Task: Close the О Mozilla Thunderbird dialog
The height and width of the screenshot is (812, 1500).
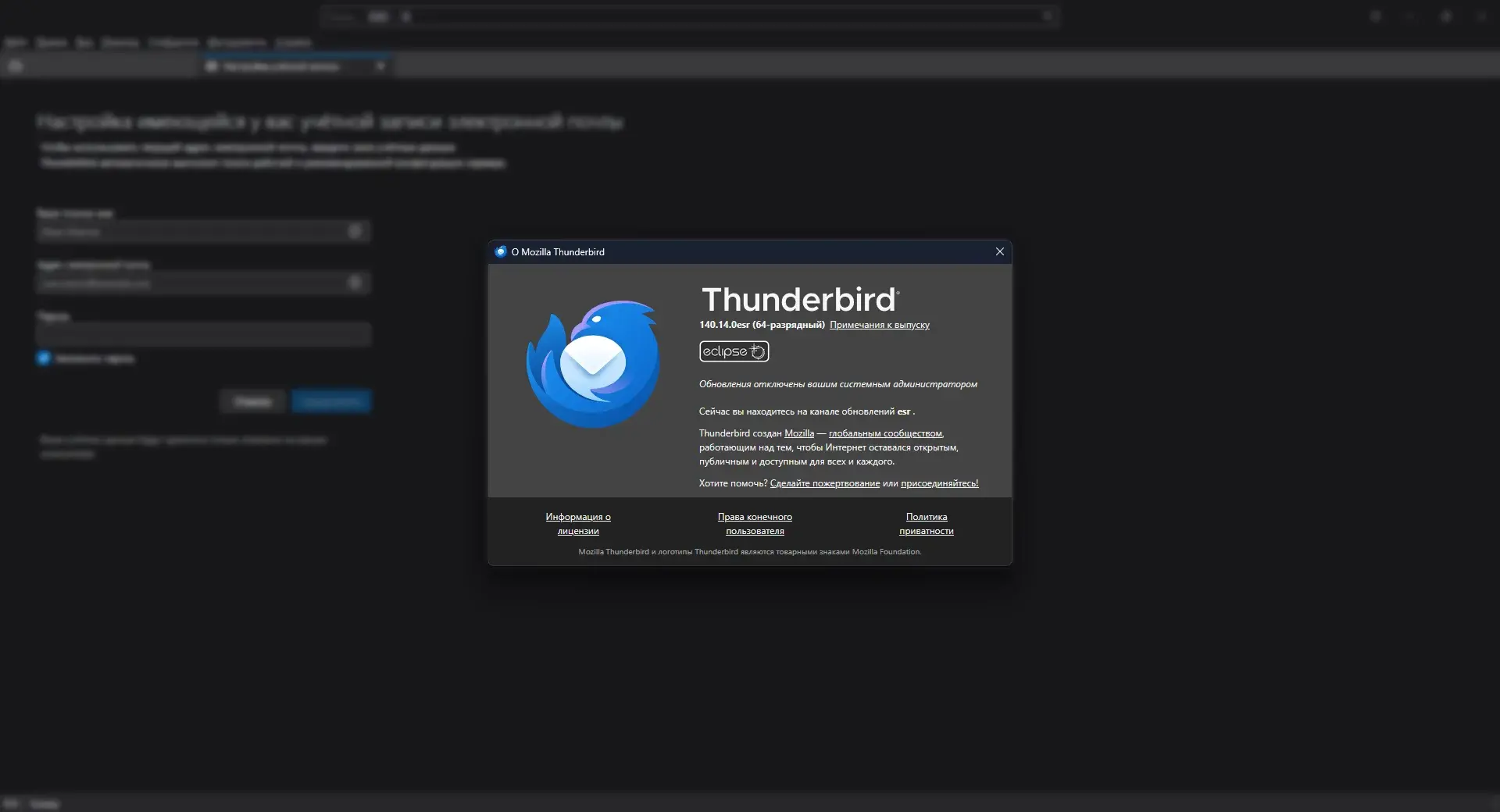Action: coord(999,251)
